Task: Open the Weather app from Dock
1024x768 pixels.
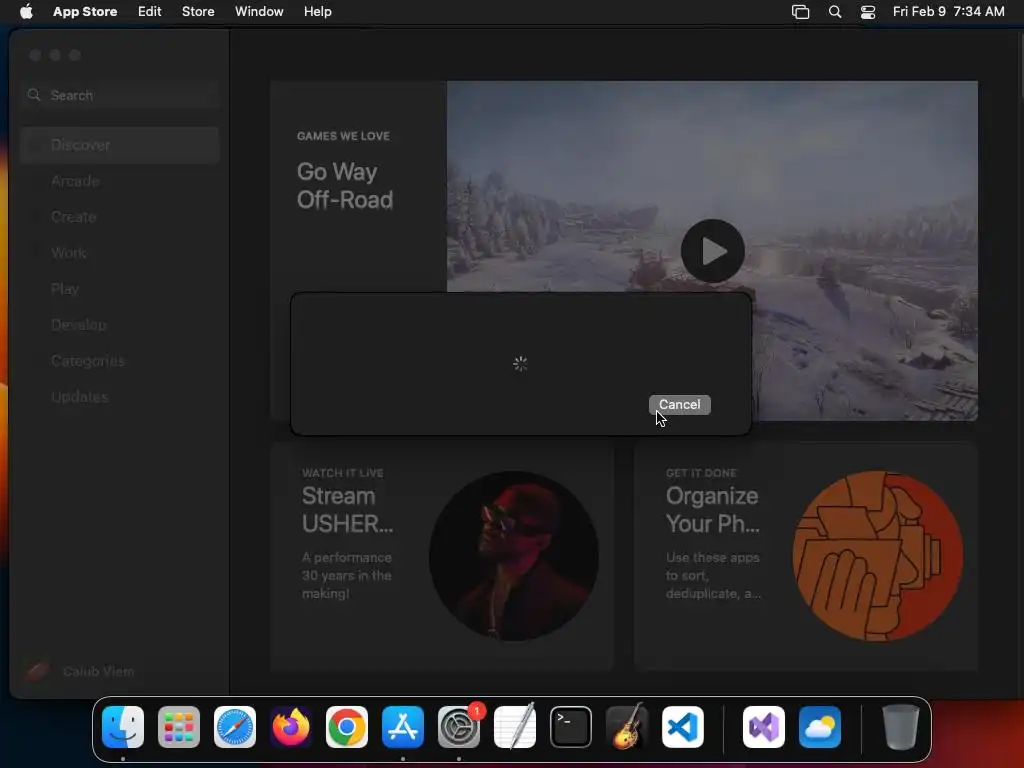Action: coord(820,727)
